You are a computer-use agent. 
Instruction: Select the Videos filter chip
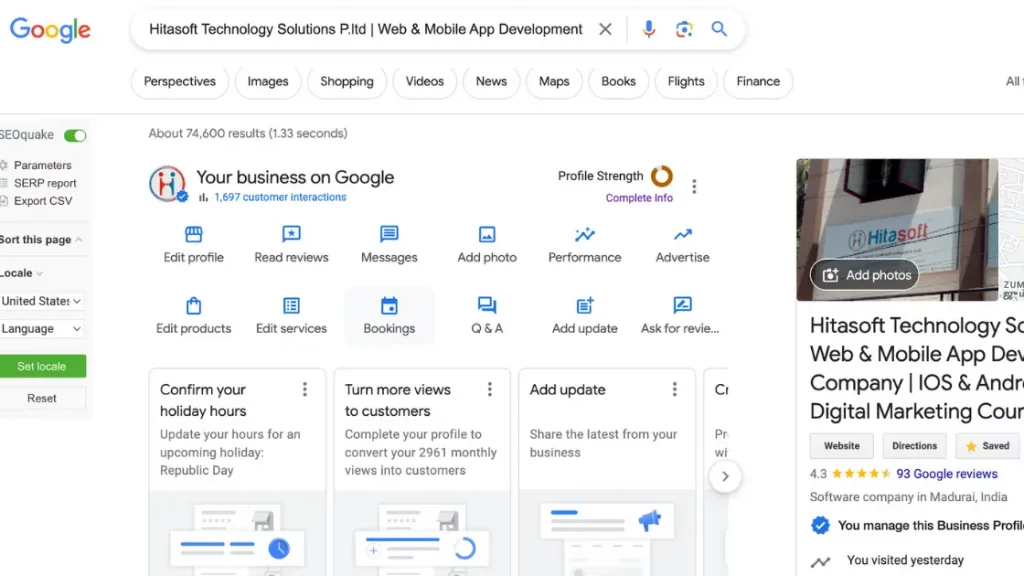coord(424,82)
